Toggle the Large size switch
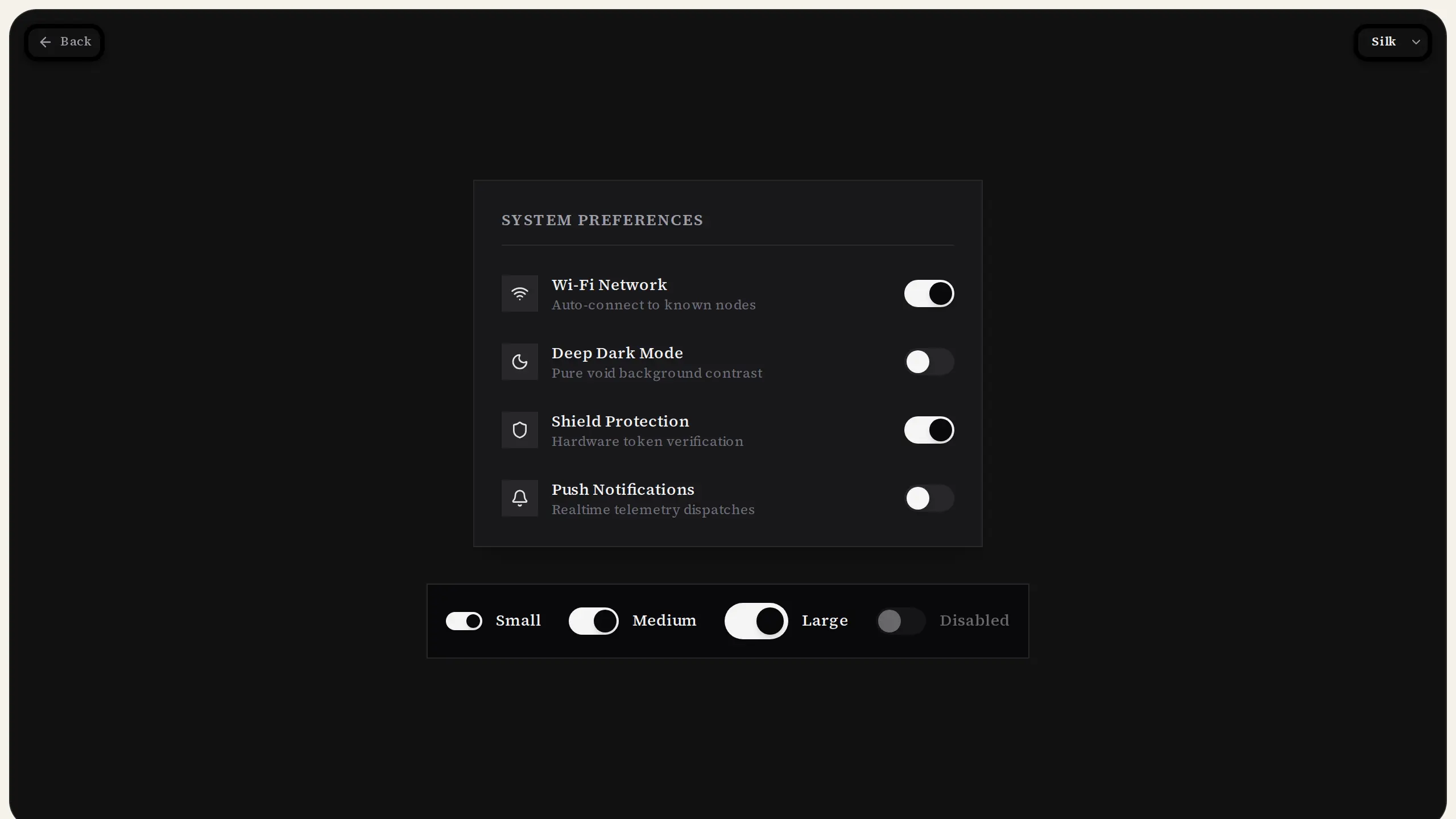The image size is (1456, 819). [756, 621]
